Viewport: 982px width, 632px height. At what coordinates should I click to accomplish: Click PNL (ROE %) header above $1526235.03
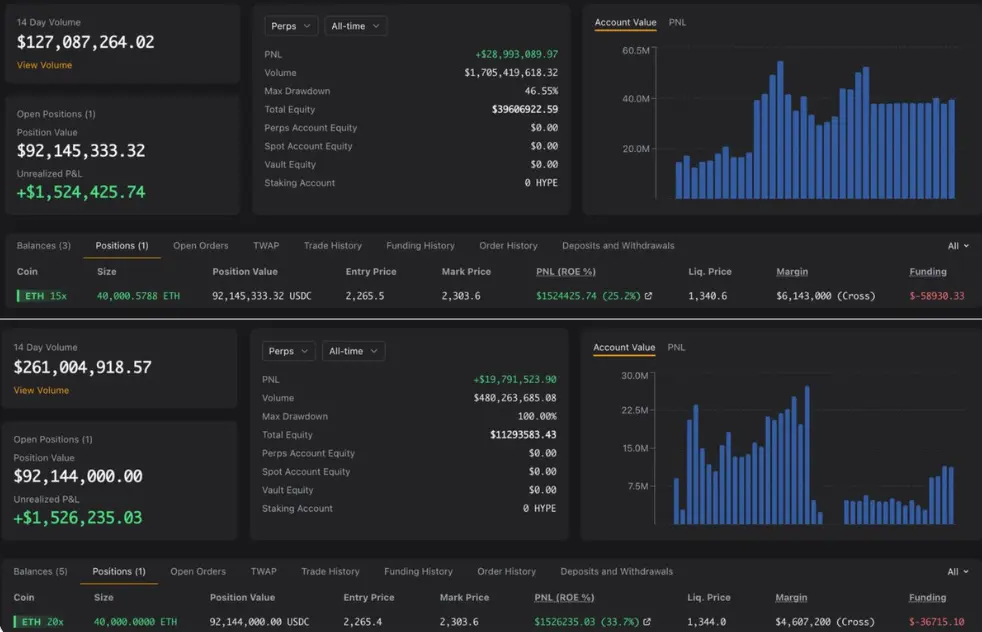click(564, 597)
